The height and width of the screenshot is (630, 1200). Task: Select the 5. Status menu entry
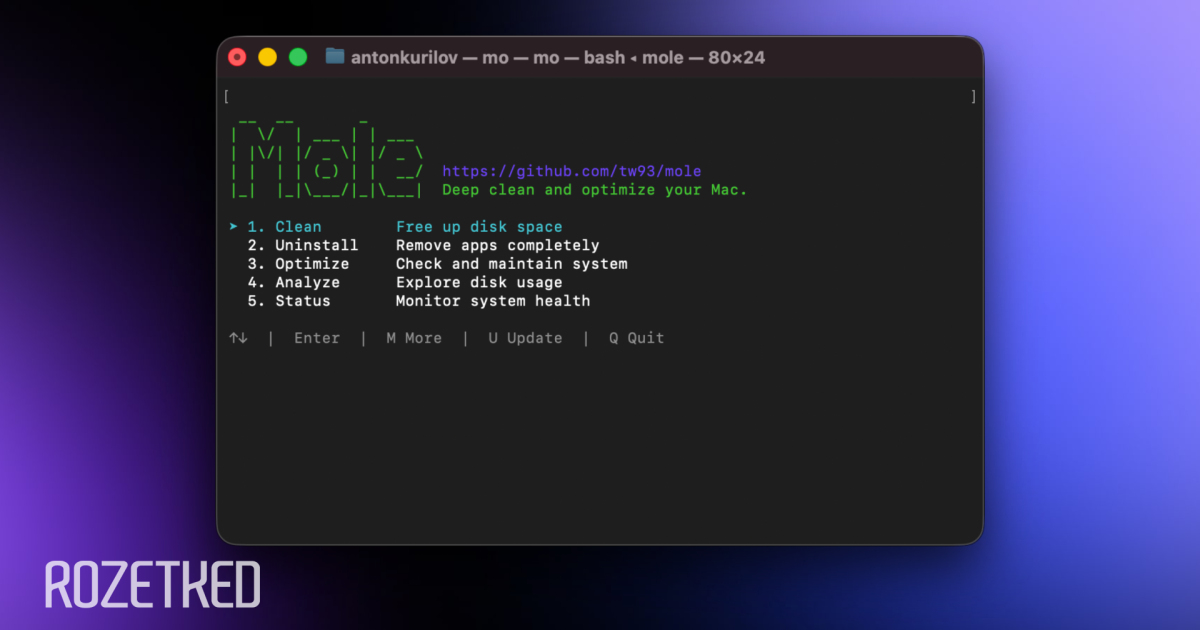289,301
